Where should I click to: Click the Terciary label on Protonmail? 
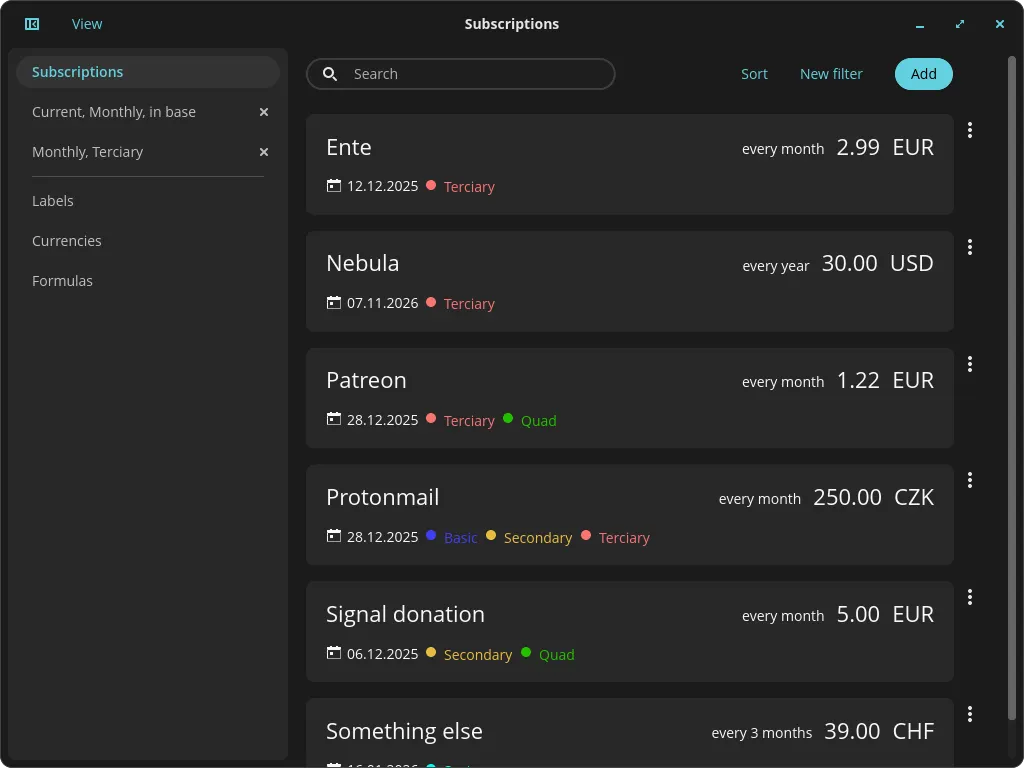[624, 537]
